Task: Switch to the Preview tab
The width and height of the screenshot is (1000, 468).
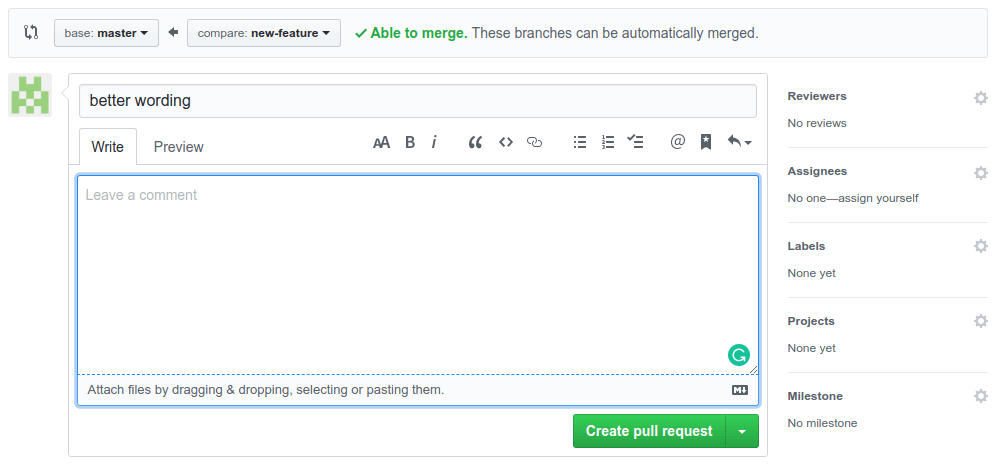Action: [x=178, y=147]
